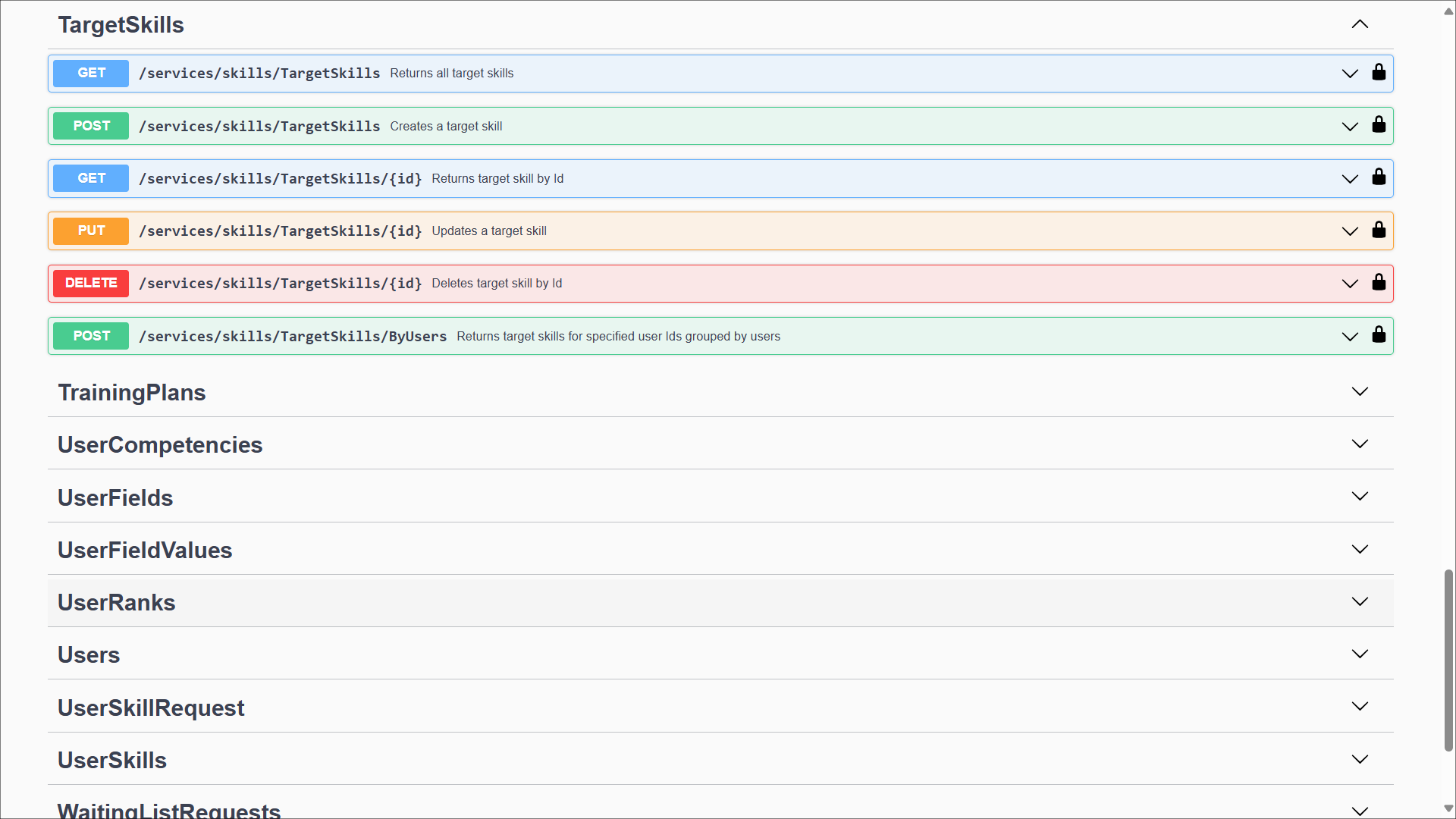The image size is (1456, 819).
Task: Click lock icon on GET all TargetSkills
Action: point(1379,73)
